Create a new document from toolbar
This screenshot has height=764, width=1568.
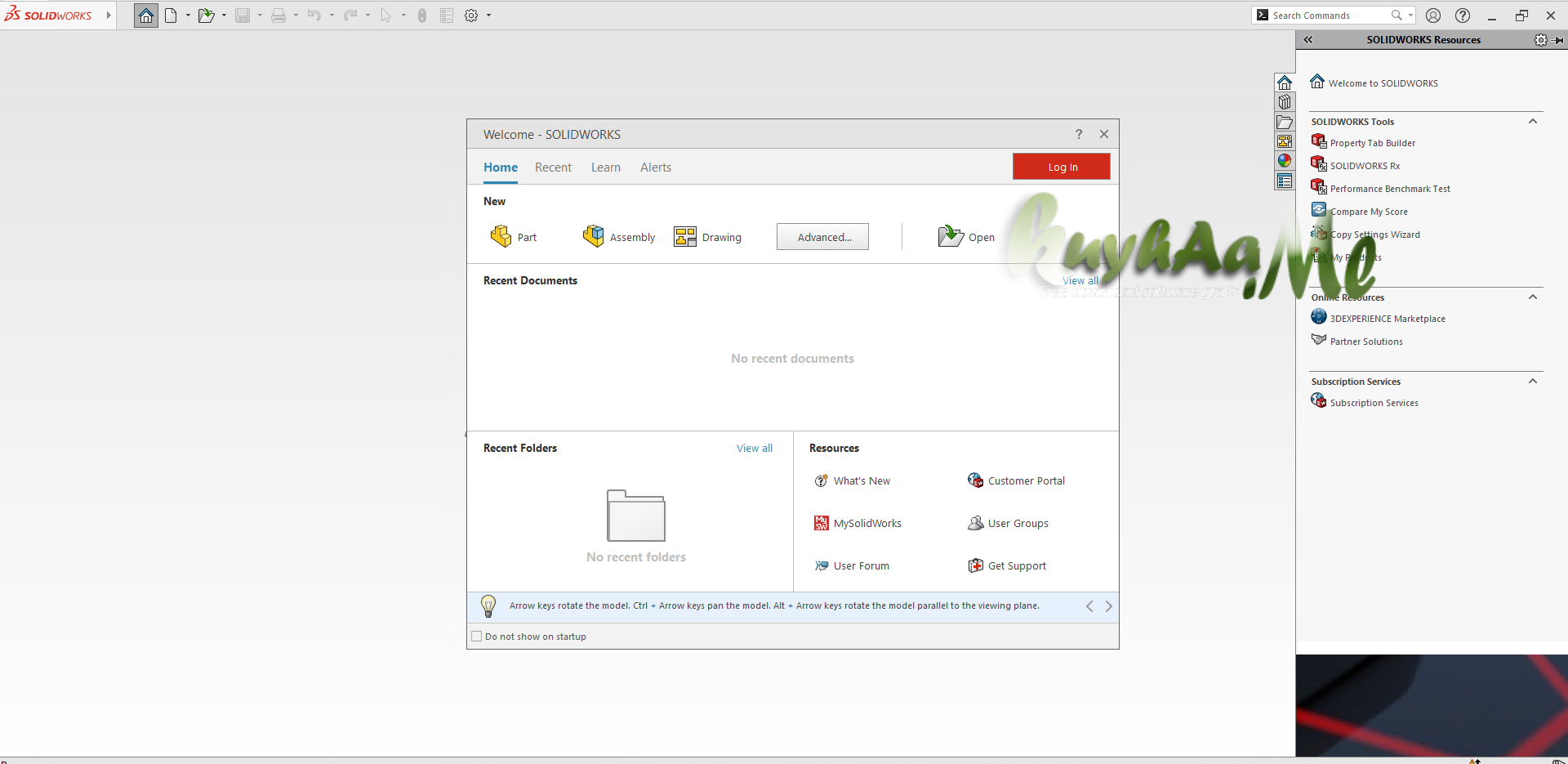[171, 16]
